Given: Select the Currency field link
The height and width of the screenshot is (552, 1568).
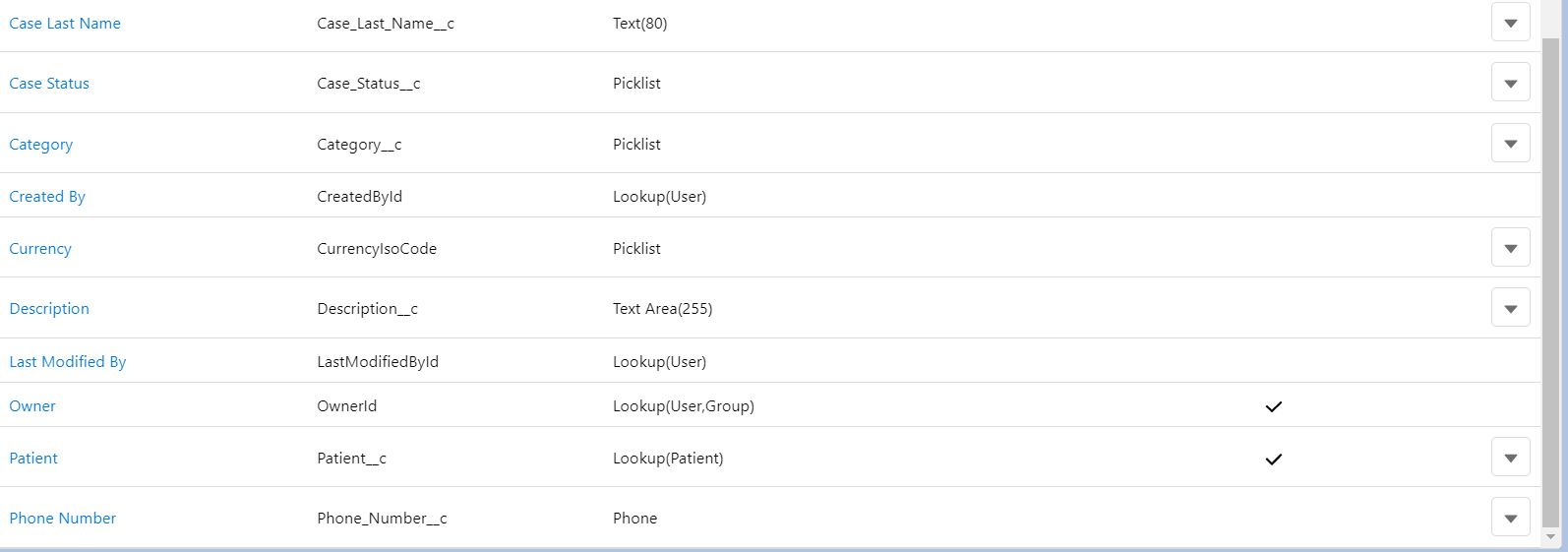Looking at the screenshot, I should (40, 249).
